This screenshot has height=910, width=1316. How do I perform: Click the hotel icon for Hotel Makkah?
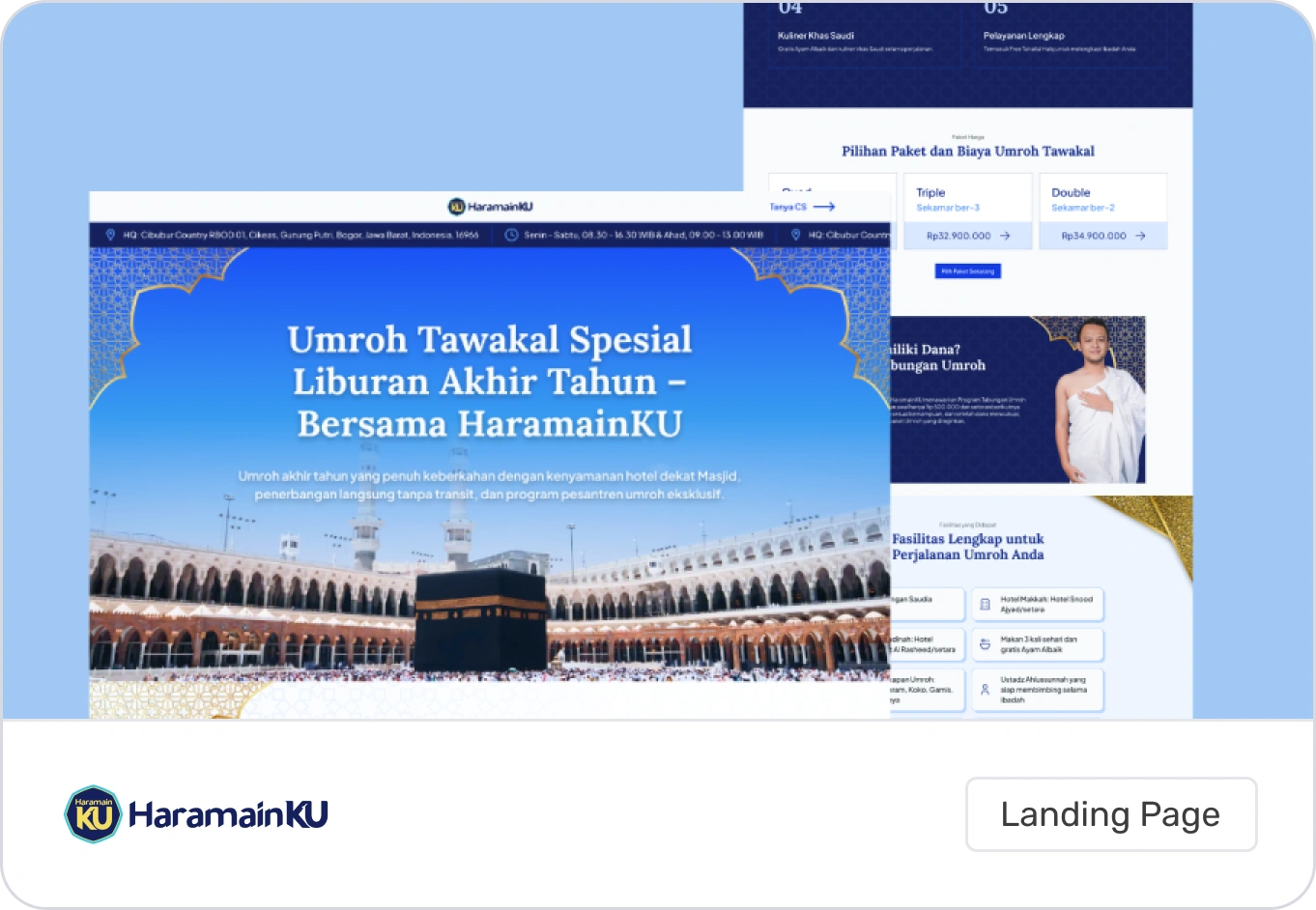point(985,605)
